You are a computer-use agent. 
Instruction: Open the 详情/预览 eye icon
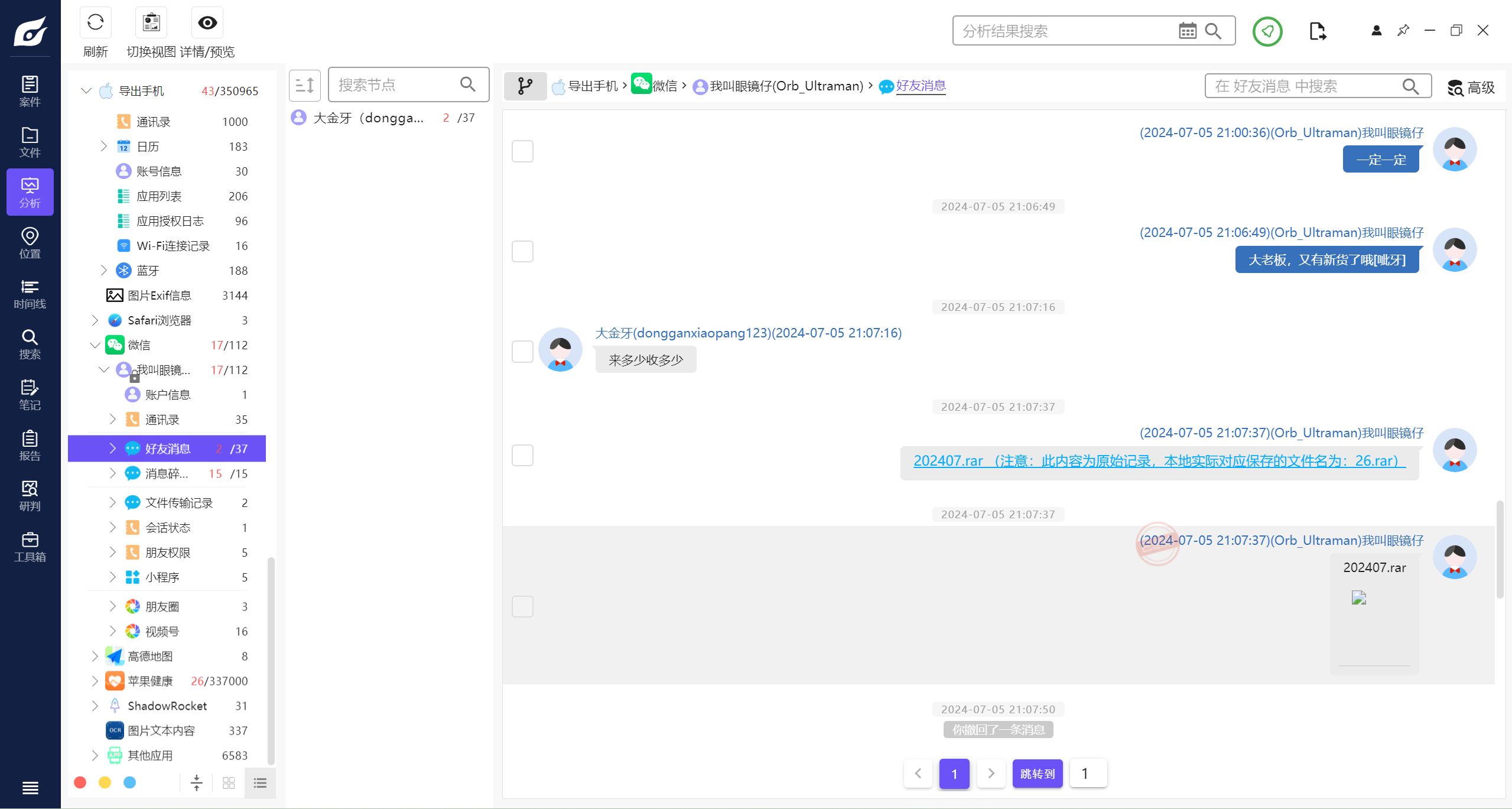207,23
